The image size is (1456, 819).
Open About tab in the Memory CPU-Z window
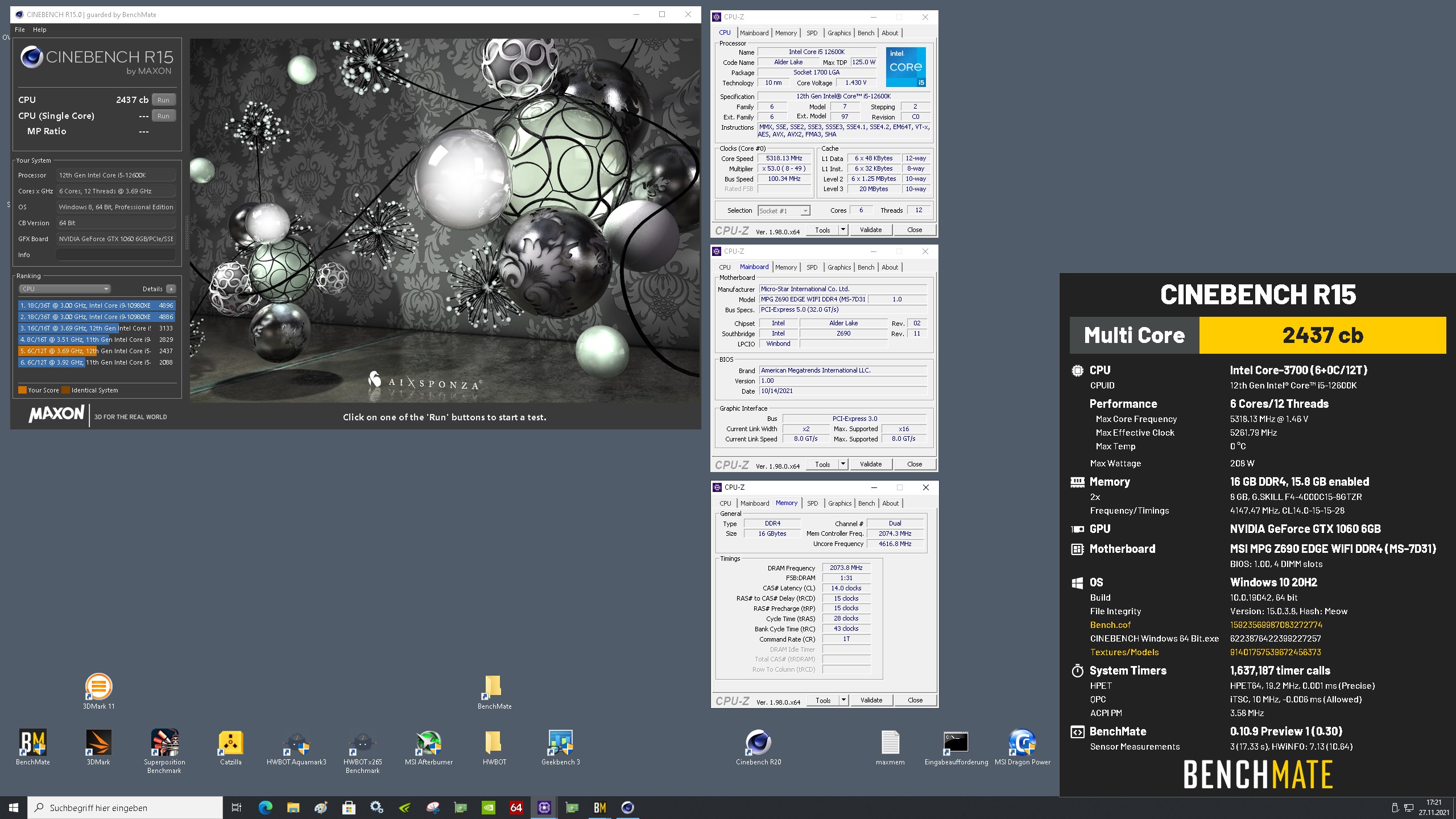[x=890, y=503]
